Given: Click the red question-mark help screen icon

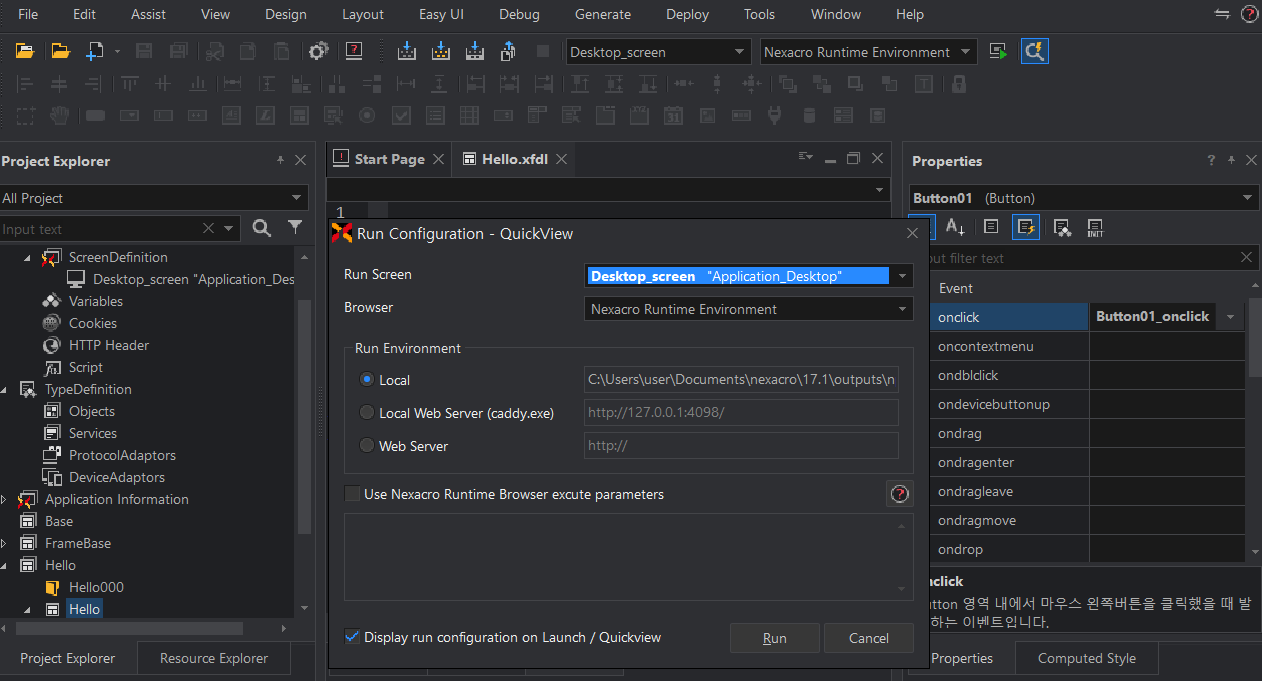Looking at the screenshot, I should (x=353, y=51).
